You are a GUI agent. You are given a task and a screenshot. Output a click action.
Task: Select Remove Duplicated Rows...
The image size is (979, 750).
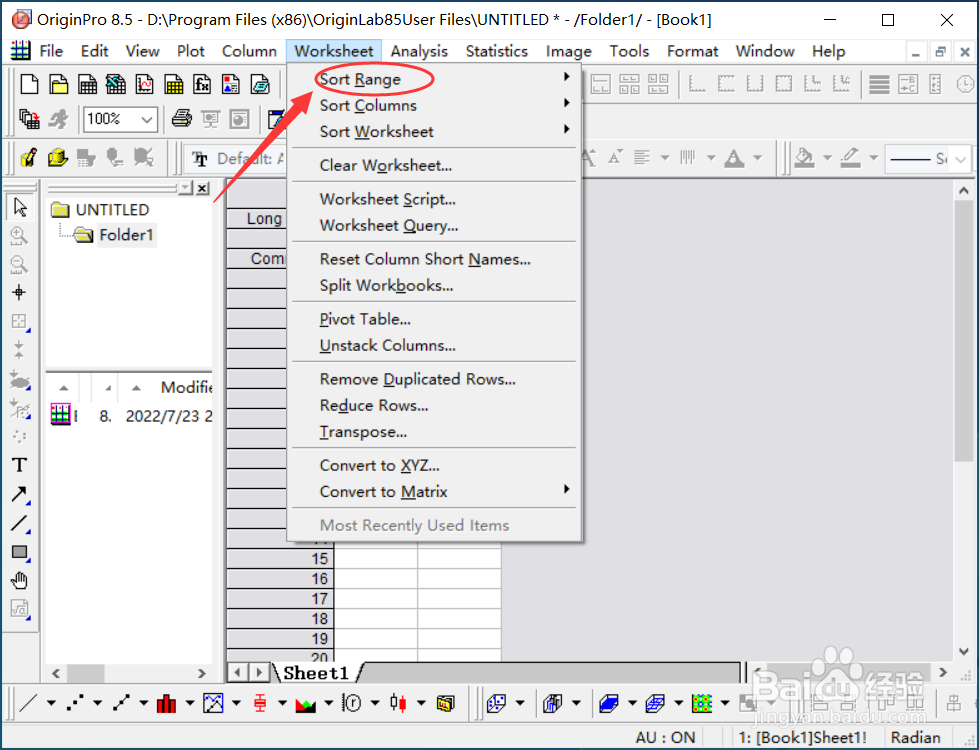pyautogui.click(x=435, y=379)
